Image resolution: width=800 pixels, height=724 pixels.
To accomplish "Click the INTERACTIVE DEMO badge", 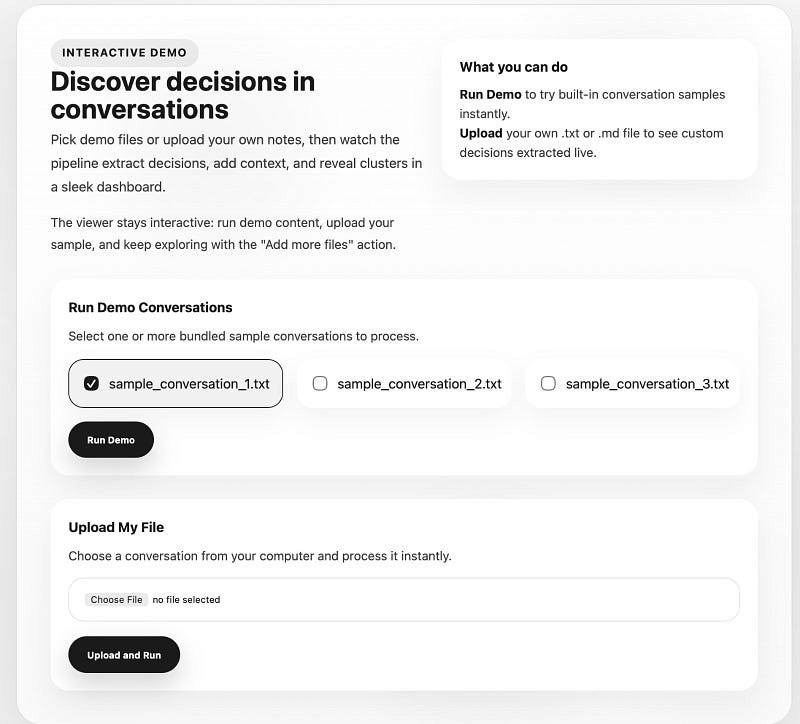I will point(124,52).
